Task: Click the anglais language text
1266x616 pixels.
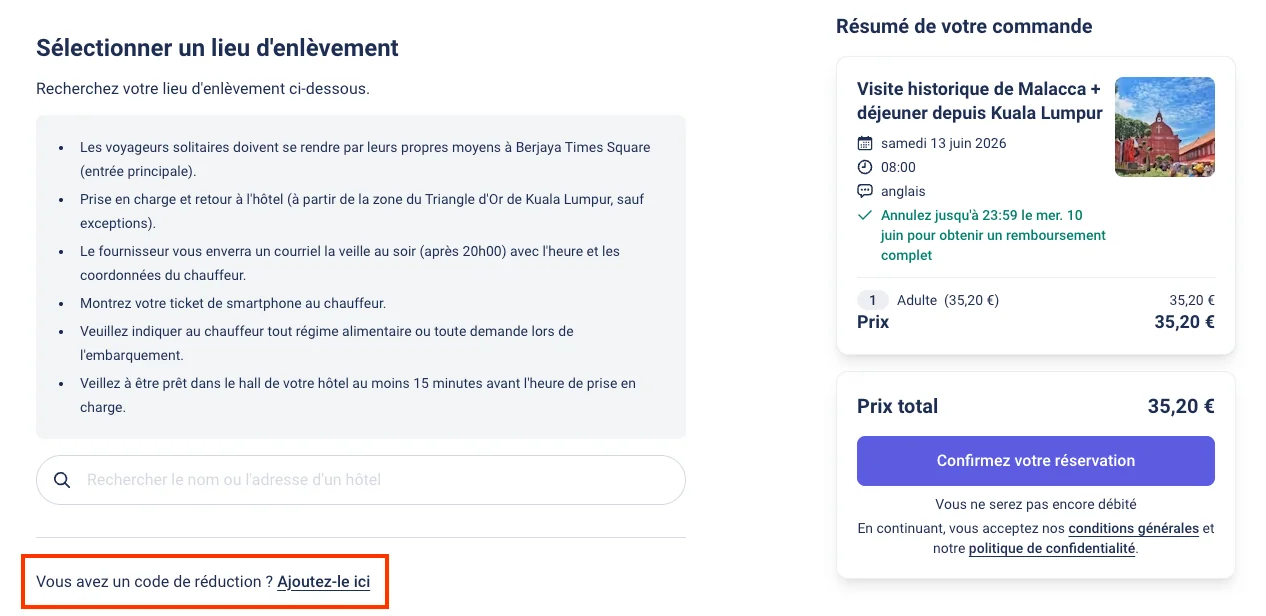Action: point(903,191)
